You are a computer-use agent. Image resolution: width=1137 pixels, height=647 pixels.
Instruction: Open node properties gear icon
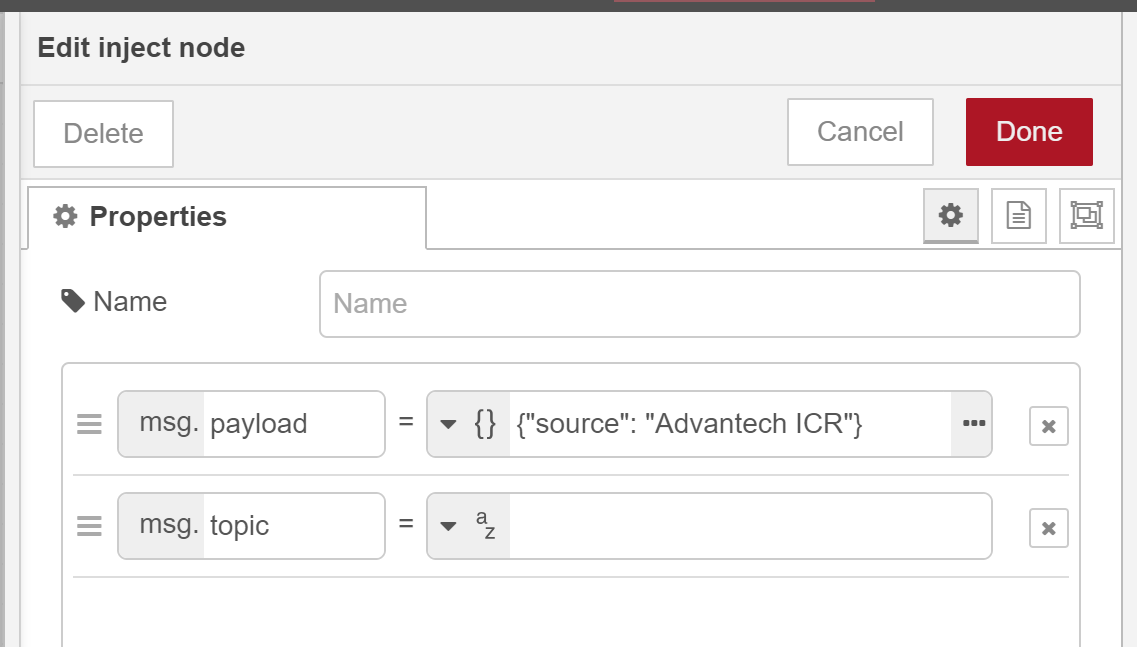click(950, 215)
